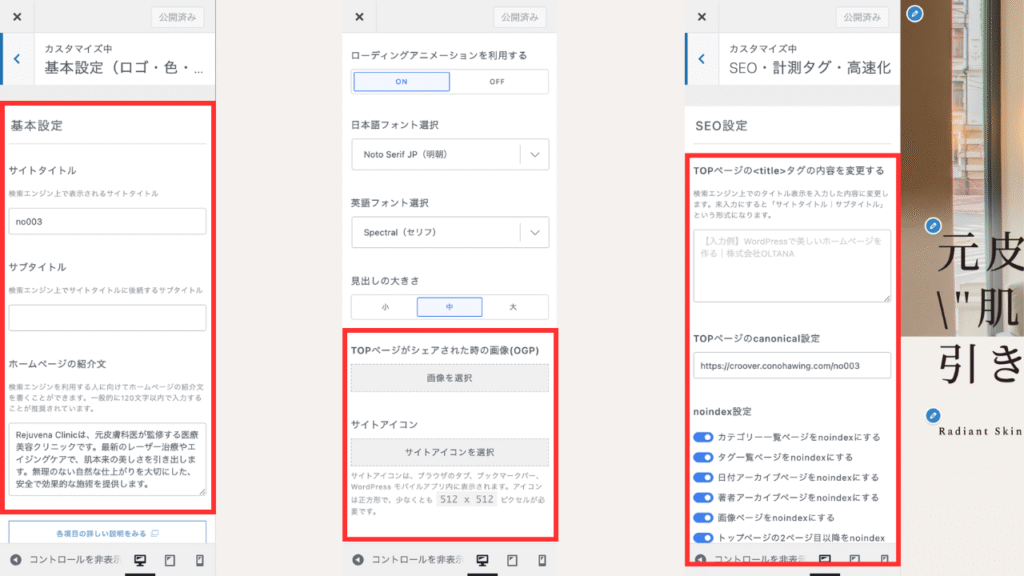Image resolution: width=1024 pixels, height=576 pixels.
Task: Click the pencil edit icon next to Radiant Skin
Action: 933,415
